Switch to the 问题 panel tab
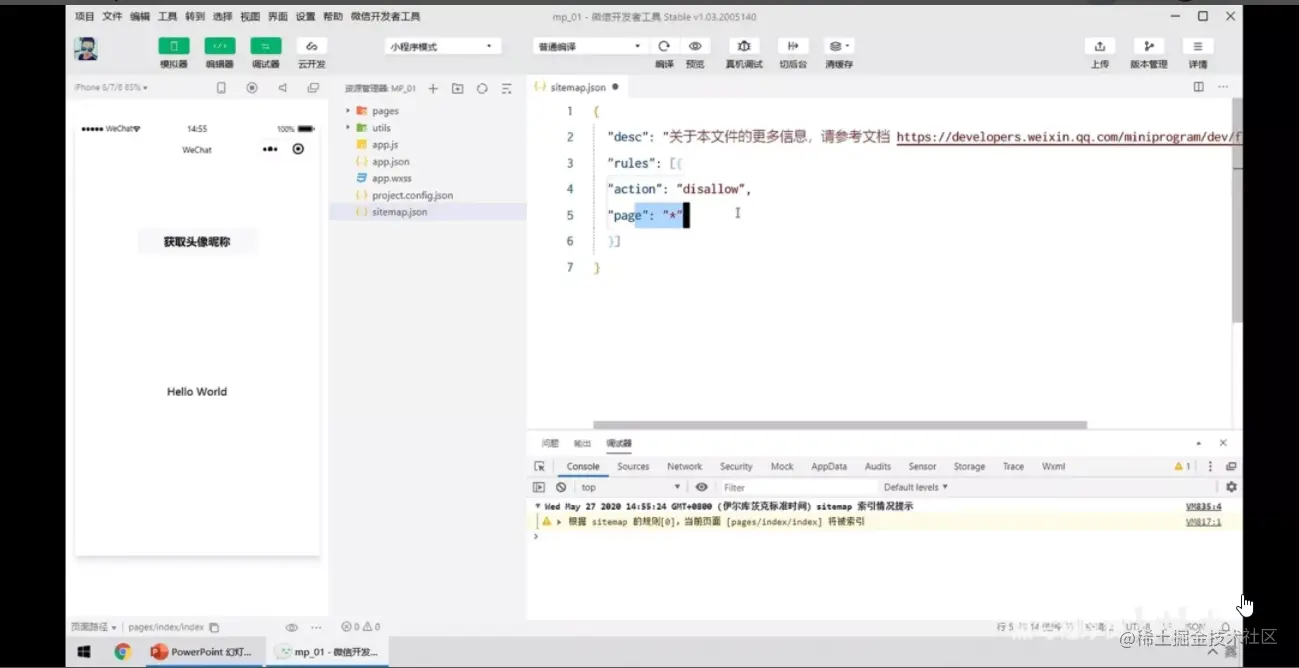 coord(550,443)
